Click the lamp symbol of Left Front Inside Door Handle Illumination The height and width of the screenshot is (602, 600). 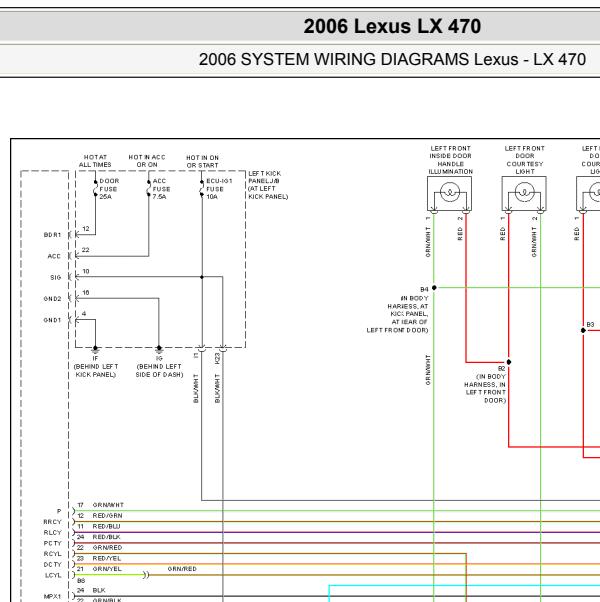tap(450, 194)
